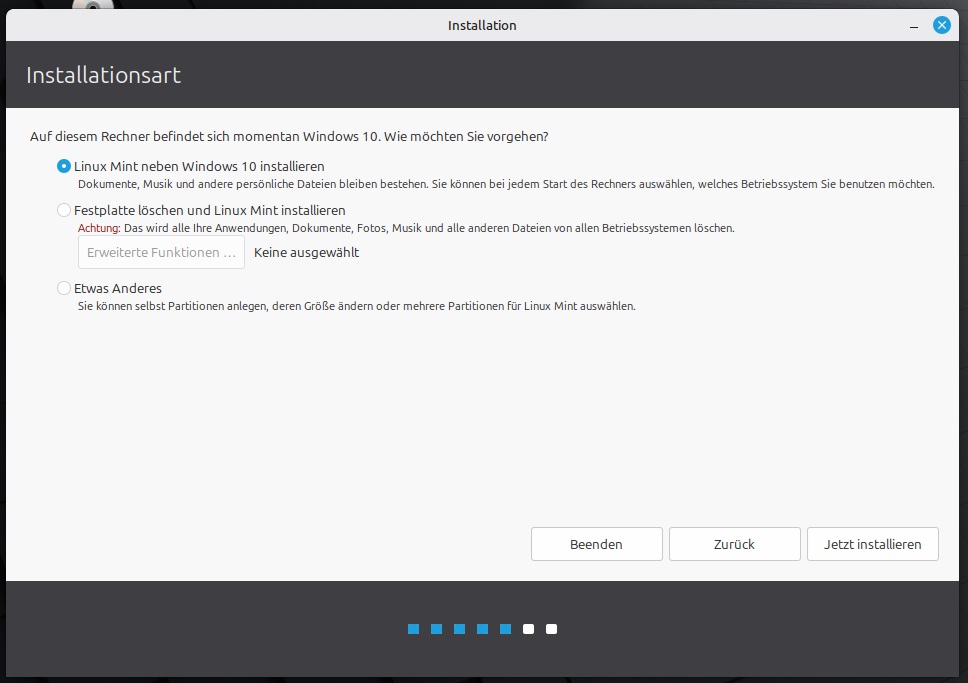Click the "Keine ausgewählt" label
The height and width of the screenshot is (683, 968).
[306, 252]
